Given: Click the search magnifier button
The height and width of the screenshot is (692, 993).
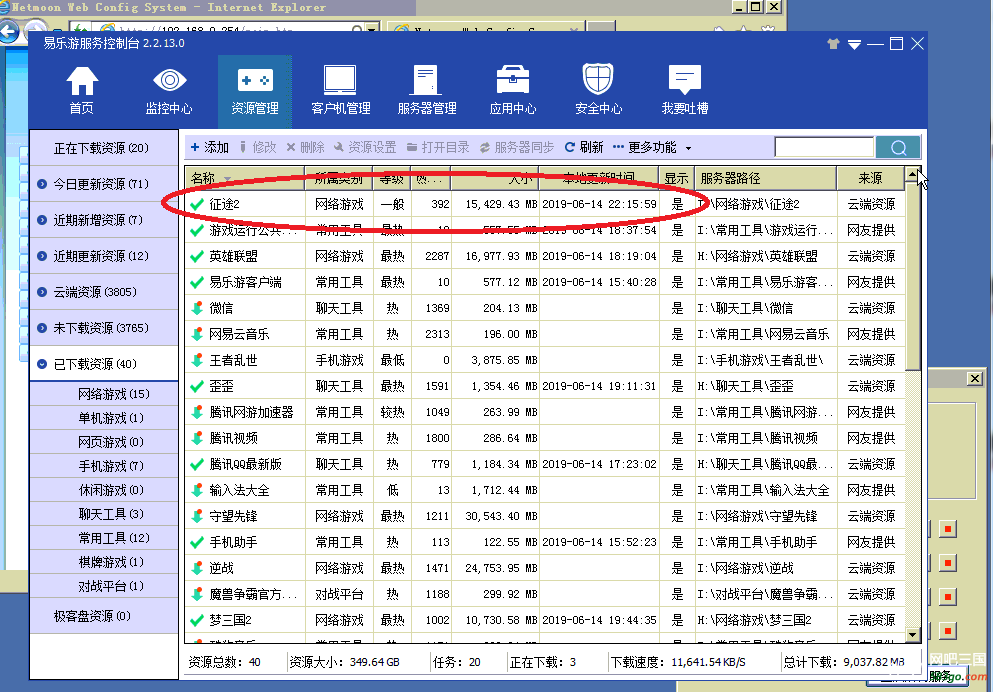Looking at the screenshot, I should 898,148.
